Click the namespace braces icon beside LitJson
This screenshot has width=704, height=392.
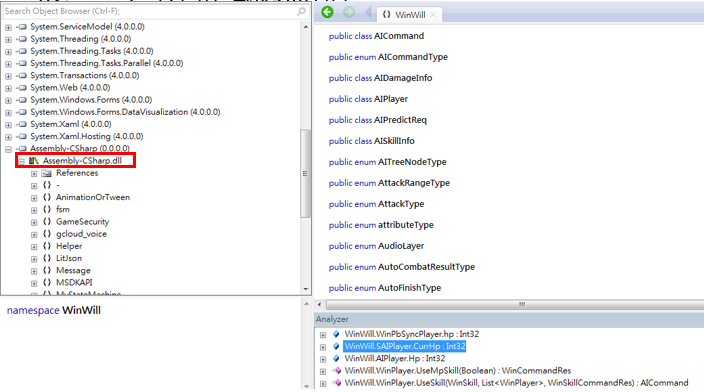(x=47, y=258)
